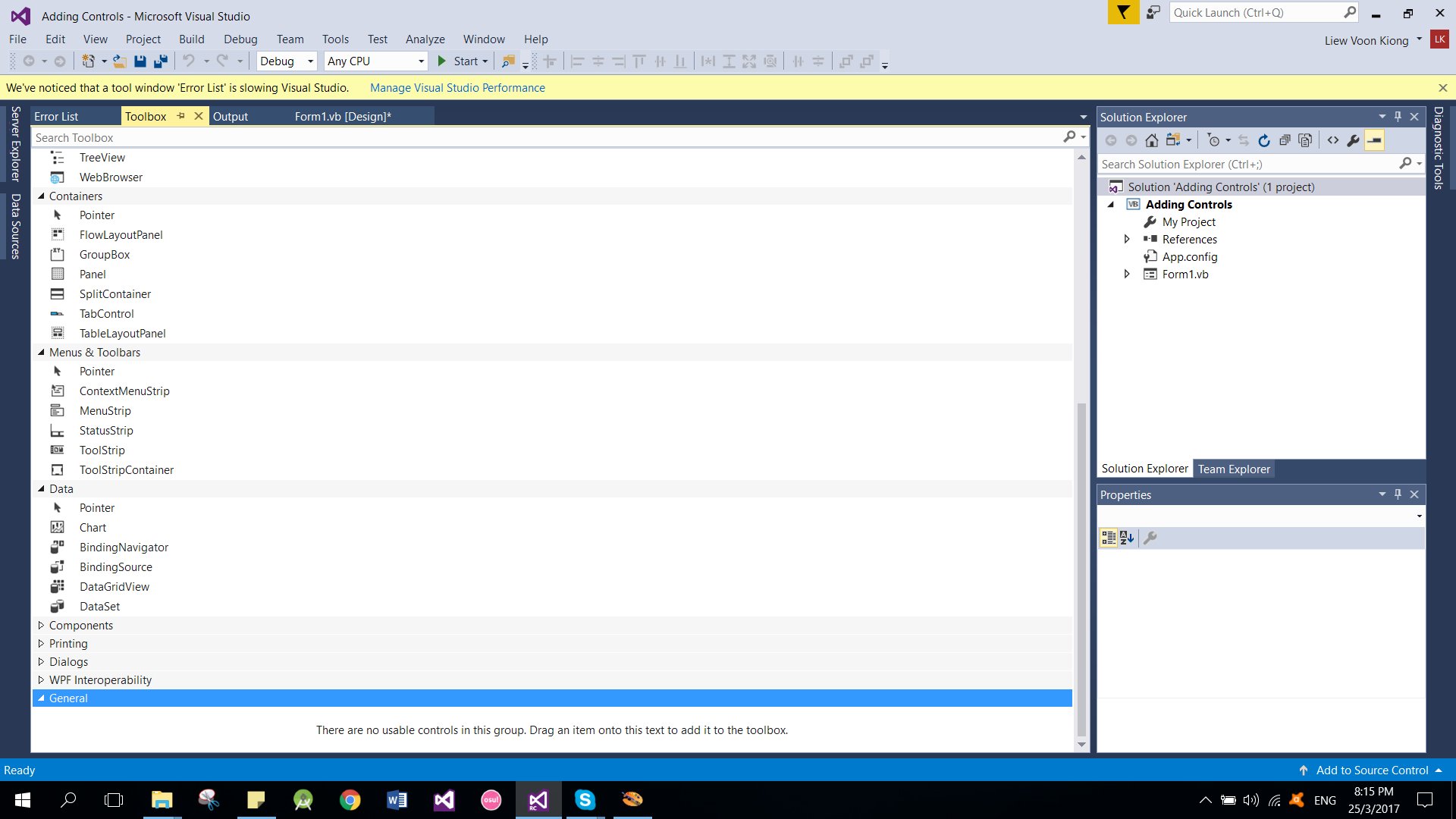Click the View Code icon in Solution Explorer
Viewport: 1456px width, 819px height.
pyautogui.click(x=1333, y=140)
